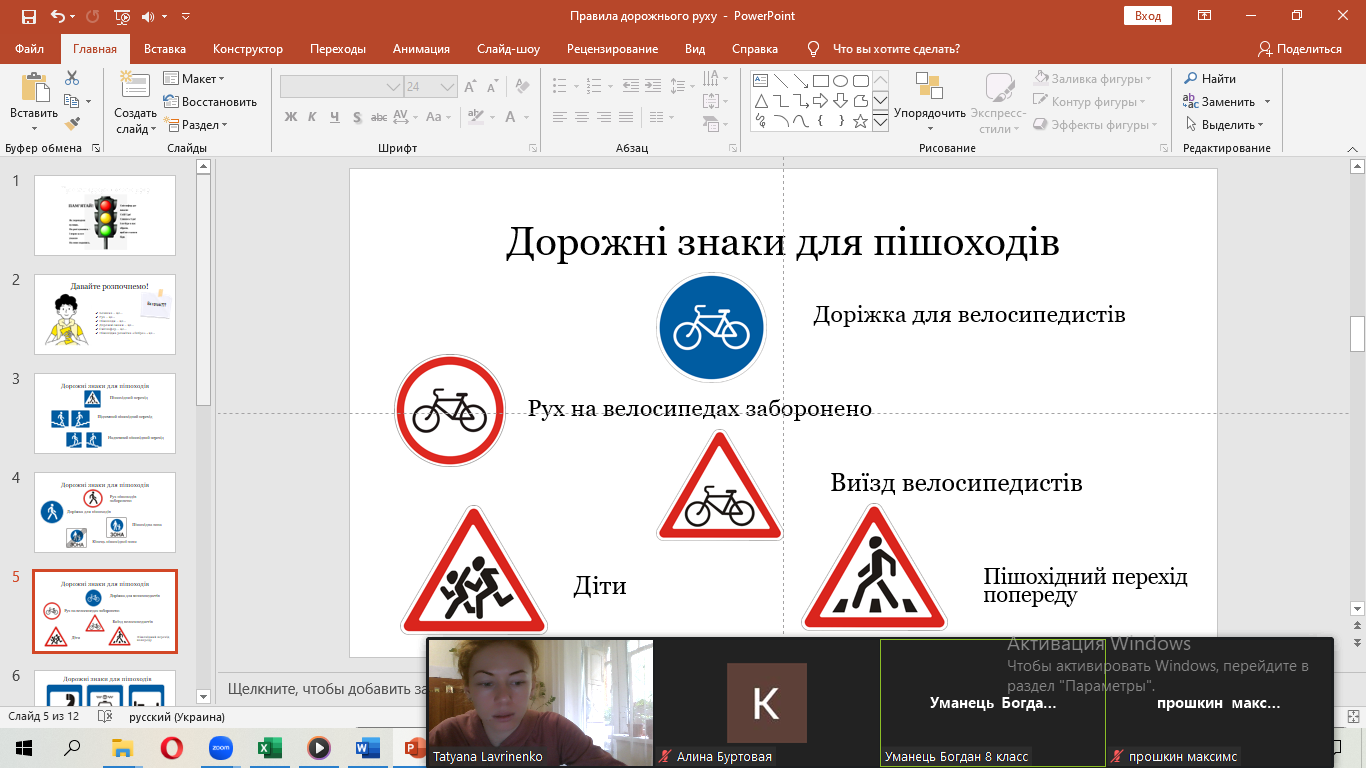Undo the last action
The image size is (1366, 768).
pyautogui.click(x=57, y=16)
